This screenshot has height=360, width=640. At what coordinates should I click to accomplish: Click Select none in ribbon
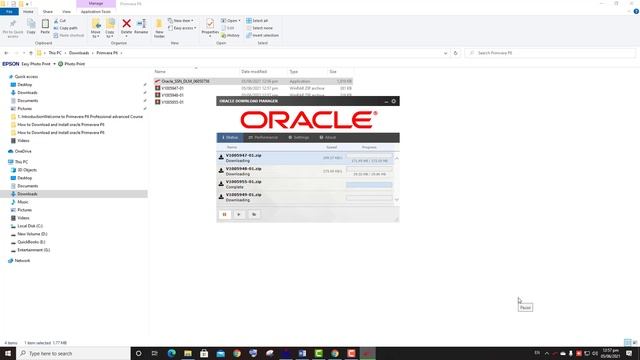259,28
